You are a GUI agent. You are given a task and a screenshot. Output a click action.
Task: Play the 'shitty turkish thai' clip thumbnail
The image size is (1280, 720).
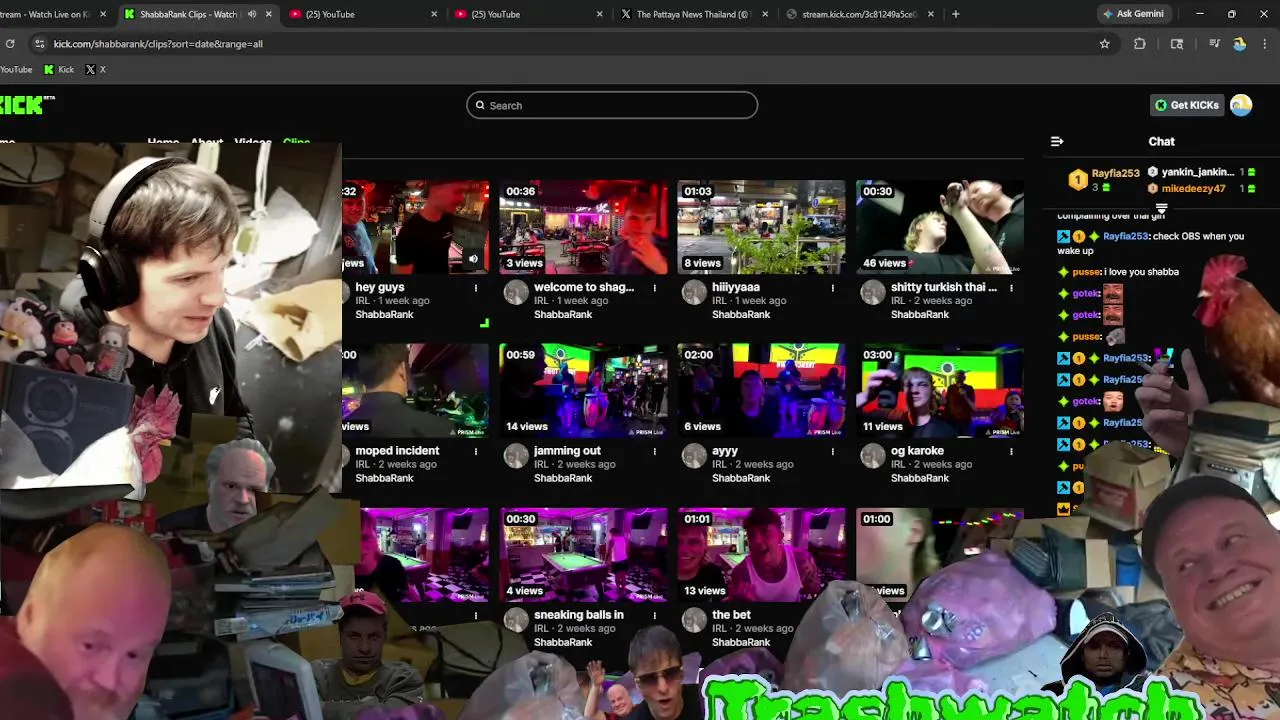coord(940,227)
